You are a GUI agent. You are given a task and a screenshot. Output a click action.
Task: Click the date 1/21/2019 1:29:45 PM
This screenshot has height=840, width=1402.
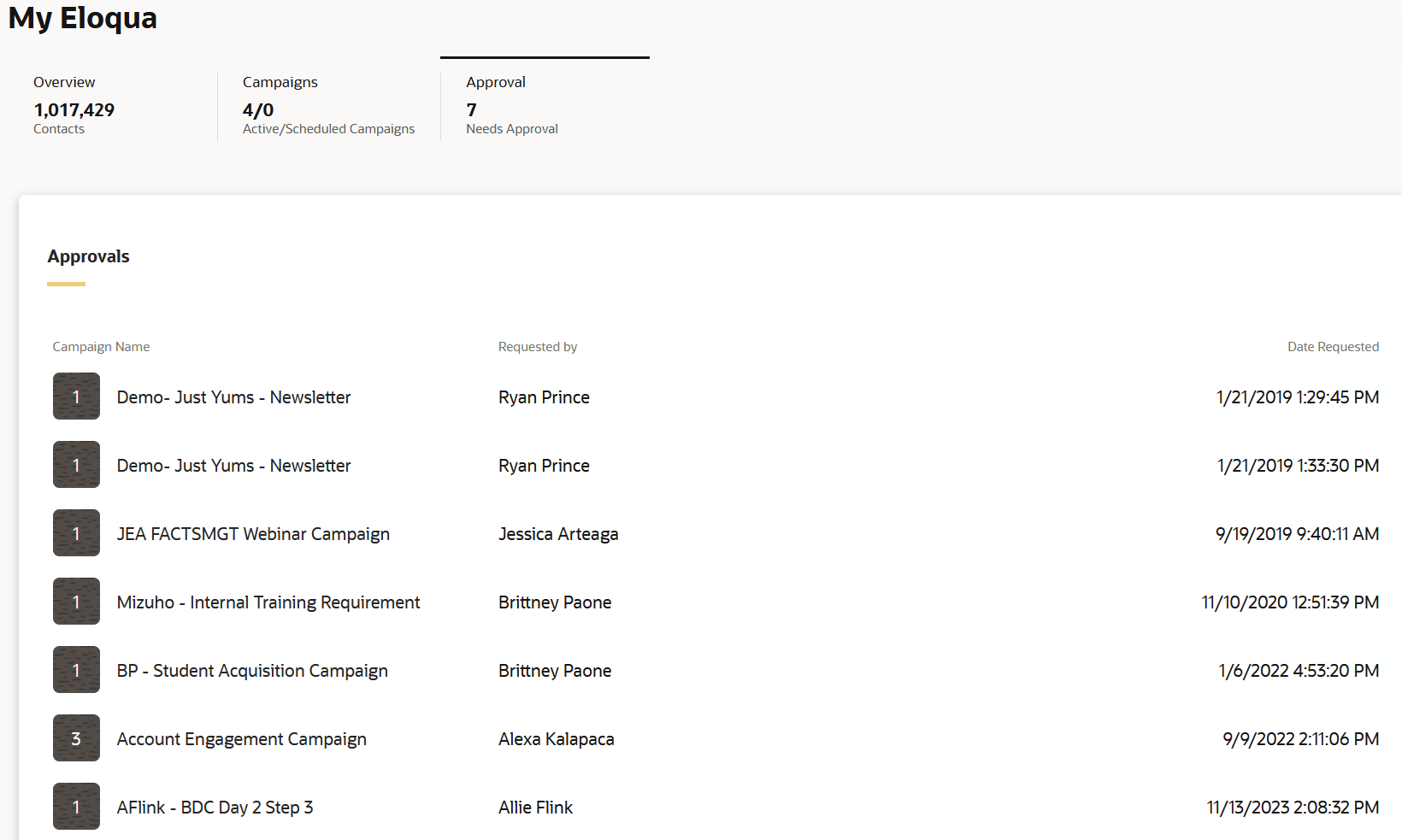point(1298,397)
